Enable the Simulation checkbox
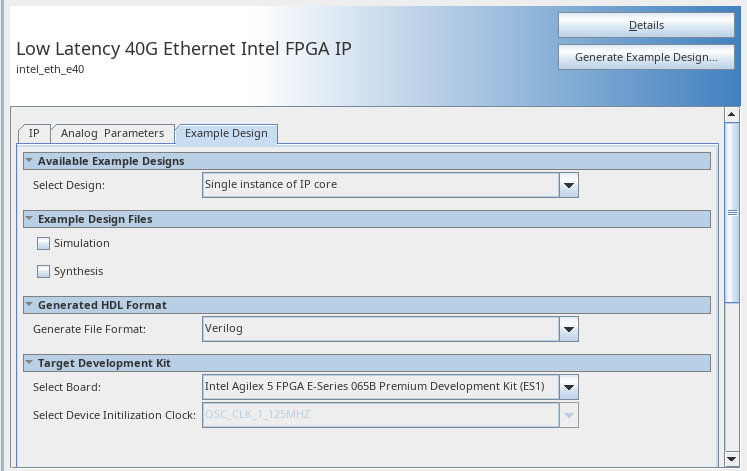747x471 pixels. 43,243
